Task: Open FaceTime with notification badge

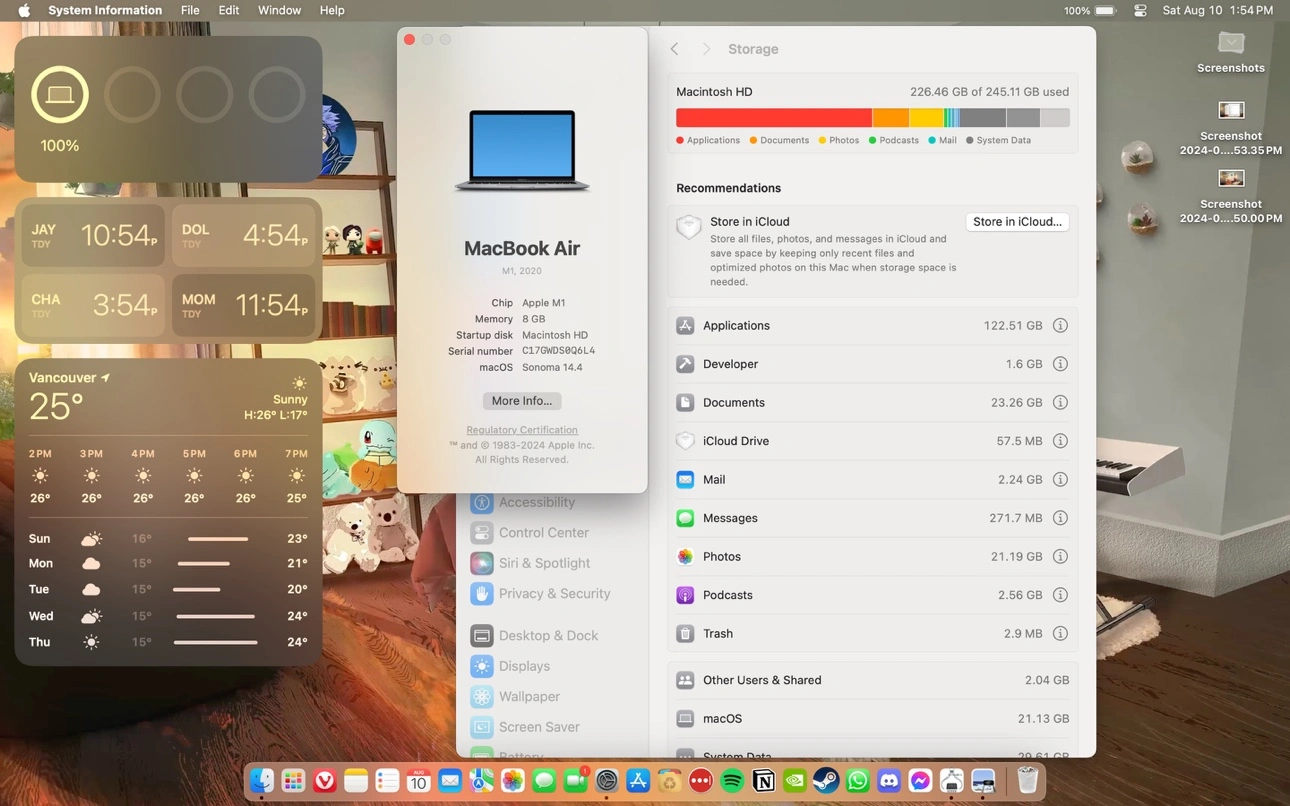Action: (576, 780)
